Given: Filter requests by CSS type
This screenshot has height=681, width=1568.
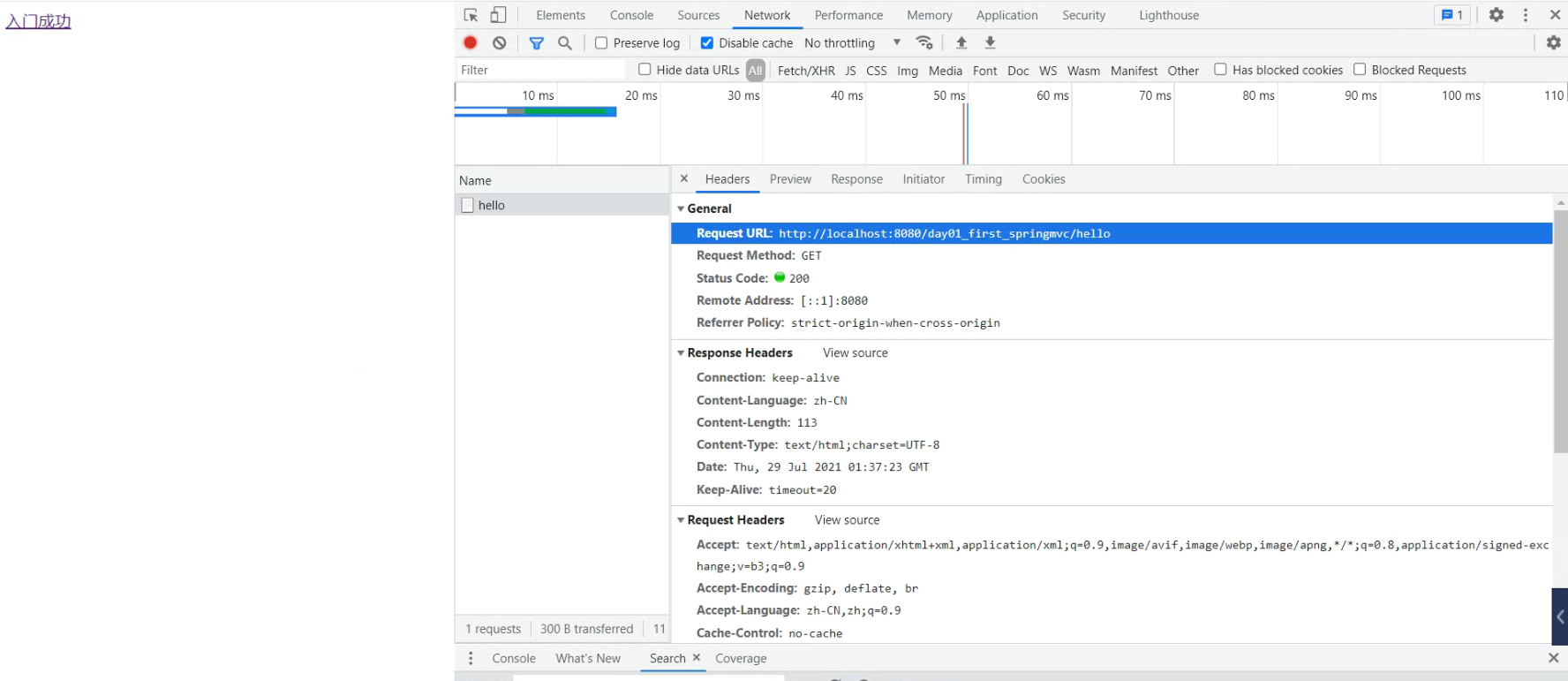Looking at the screenshot, I should coord(877,71).
